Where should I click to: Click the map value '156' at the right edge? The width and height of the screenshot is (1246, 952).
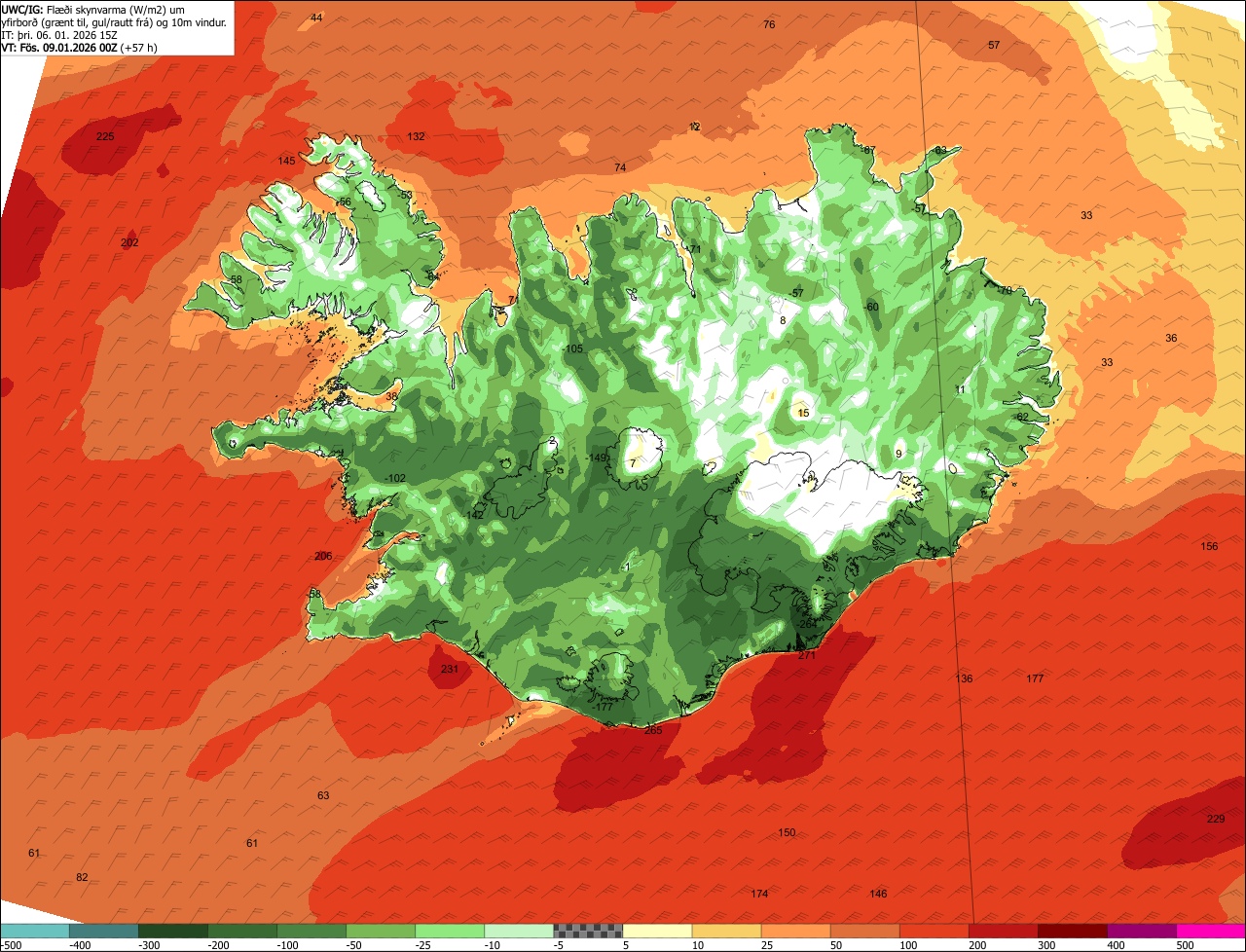point(1209,546)
